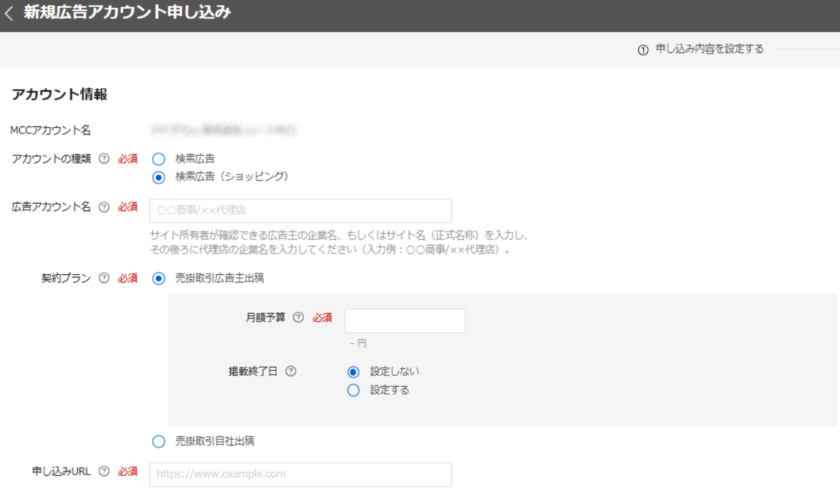Image resolution: width=840 pixels, height=491 pixels.
Task: Select 売掛取引広告主出稿 contract plan
Action: (x=158, y=278)
